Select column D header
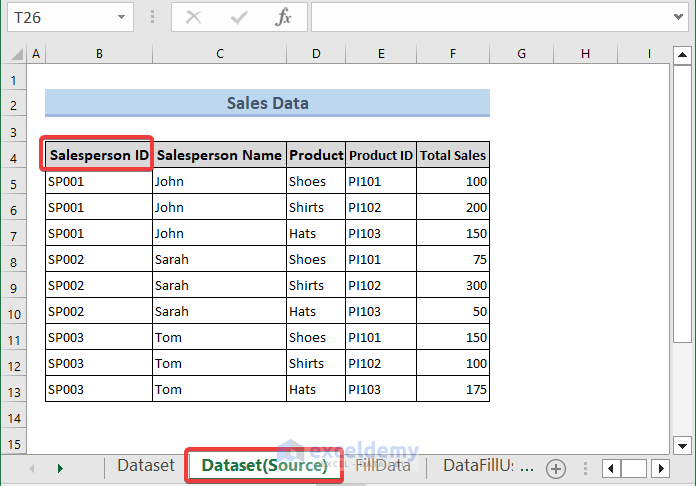 [316, 53]
